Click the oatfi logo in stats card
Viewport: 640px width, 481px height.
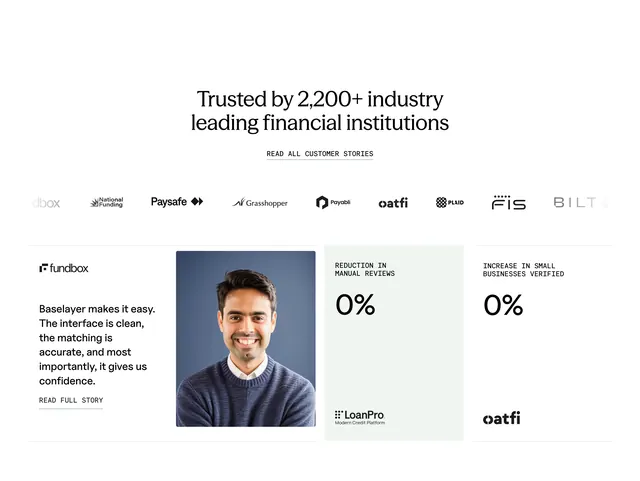click(x=501, y=418)
